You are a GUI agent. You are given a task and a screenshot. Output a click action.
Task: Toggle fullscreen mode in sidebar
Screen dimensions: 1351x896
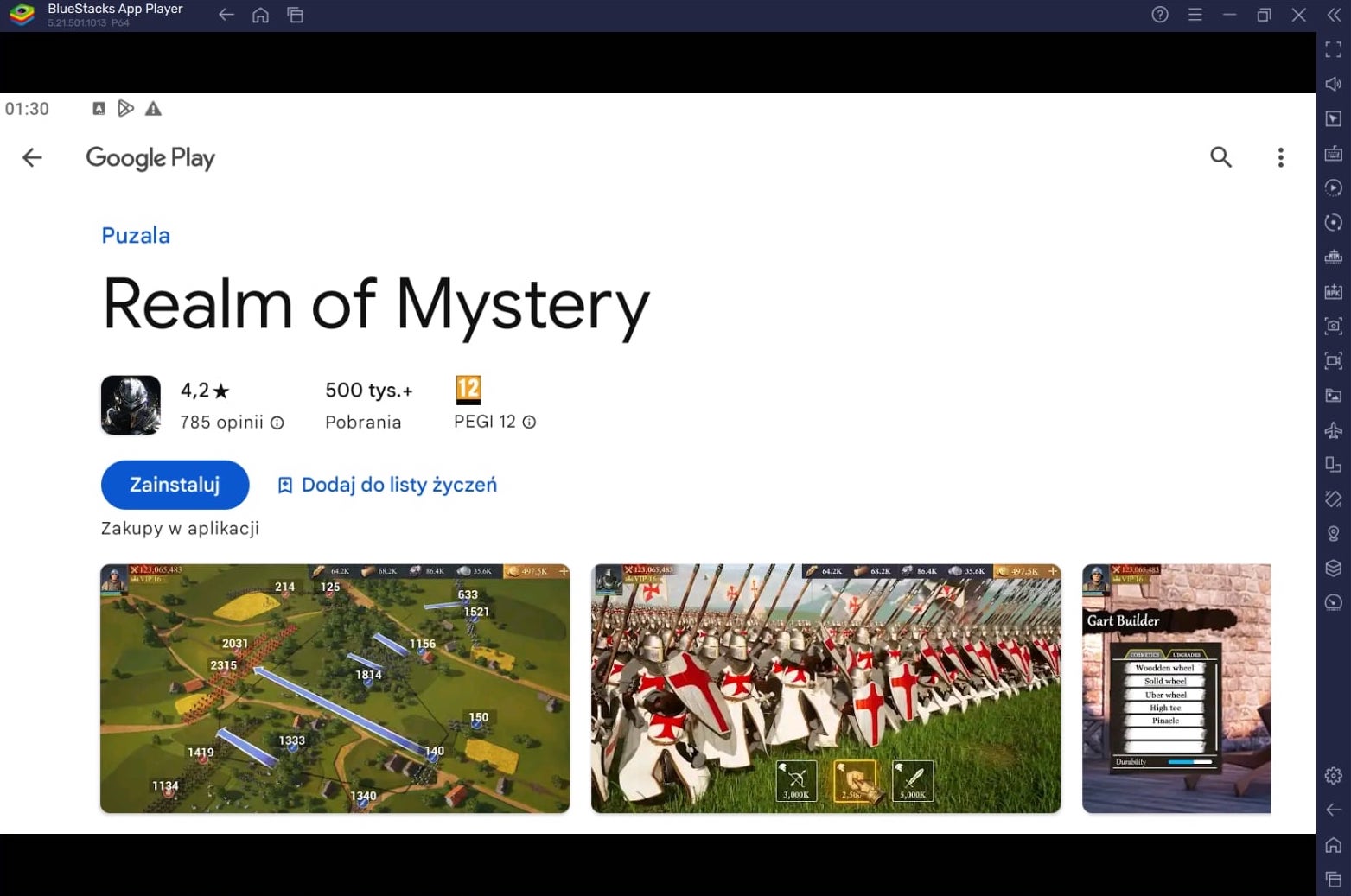[x=1333, y=49]
